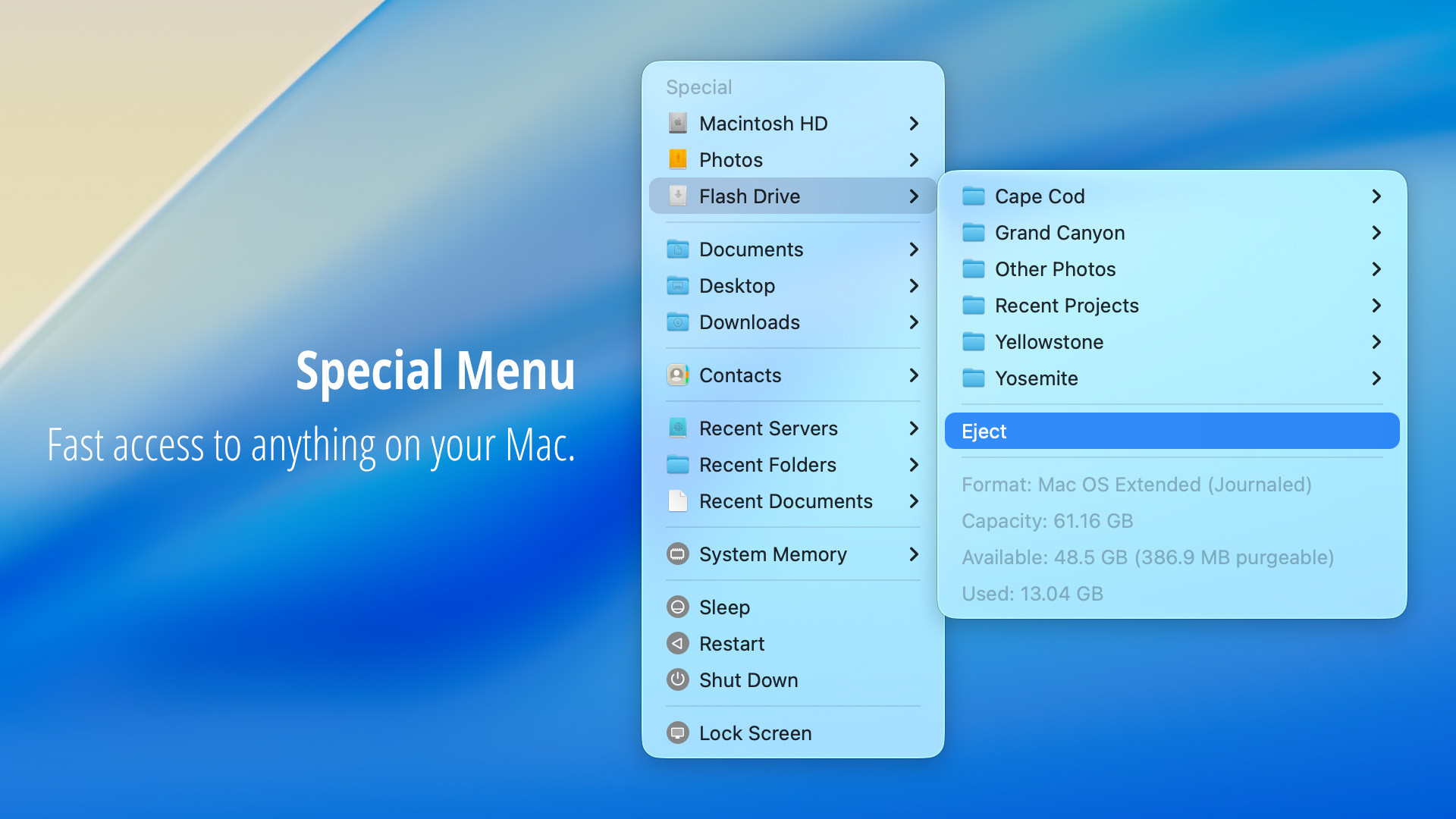1456x819 pixels.
Task: Click the Shut Down power icon
Action: [x=678, y=679]
